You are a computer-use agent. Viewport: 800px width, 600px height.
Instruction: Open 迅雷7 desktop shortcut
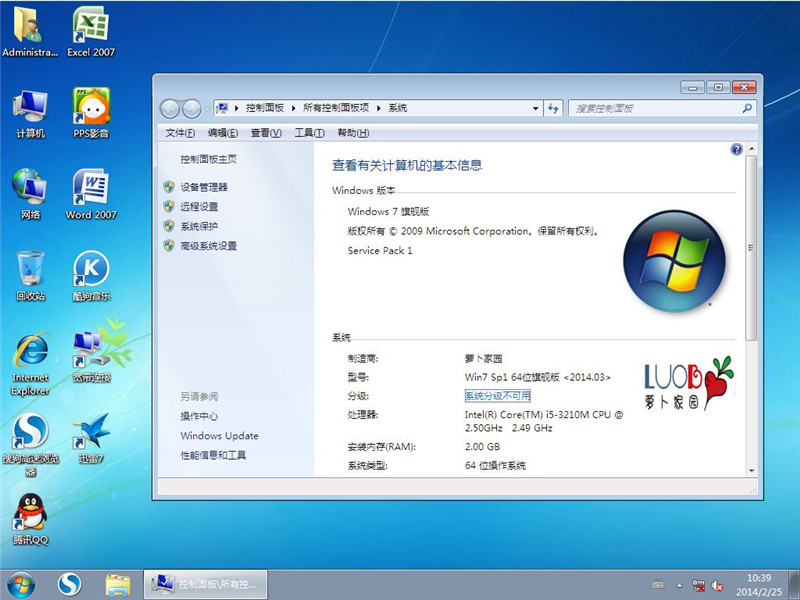(x=91, y=438)
